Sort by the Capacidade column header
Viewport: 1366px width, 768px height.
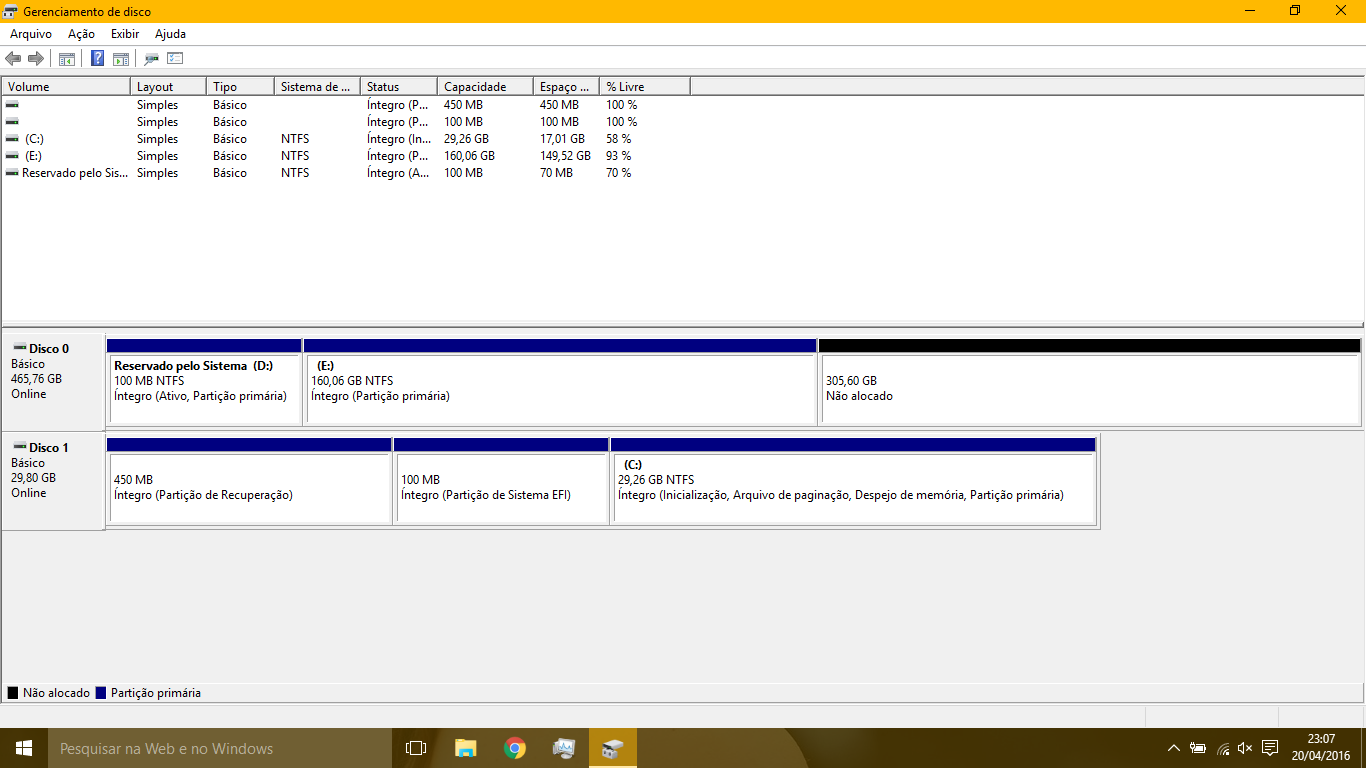pos(486,87)
